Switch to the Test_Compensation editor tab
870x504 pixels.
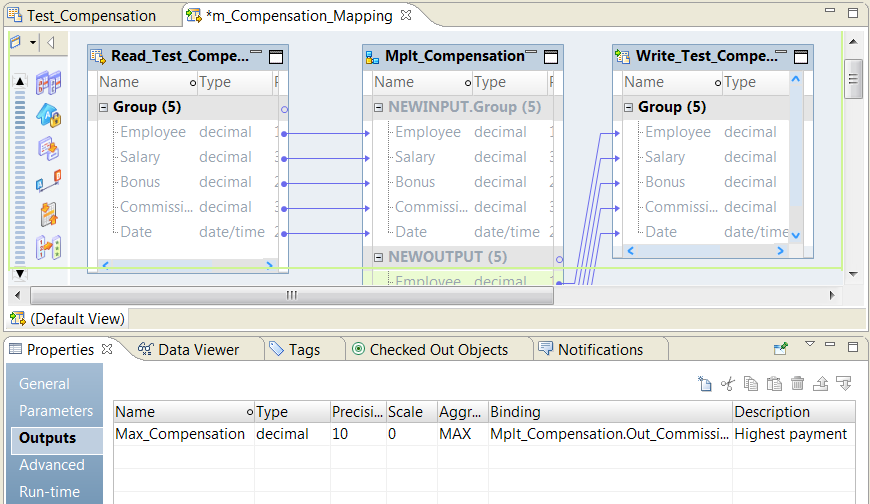pyautogui.click(x=90, y=15)
